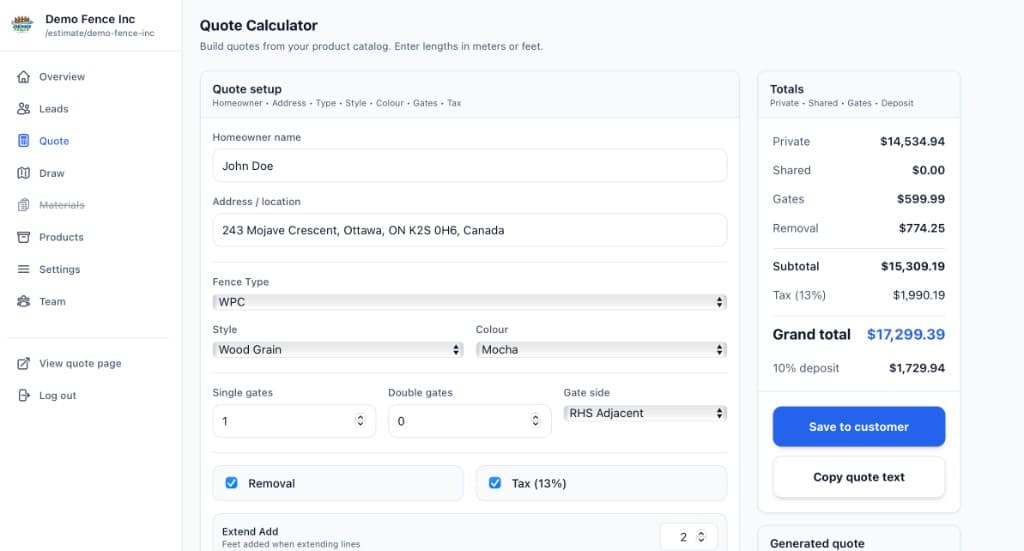Click the Private total $14,534.94

pos(912,141)
